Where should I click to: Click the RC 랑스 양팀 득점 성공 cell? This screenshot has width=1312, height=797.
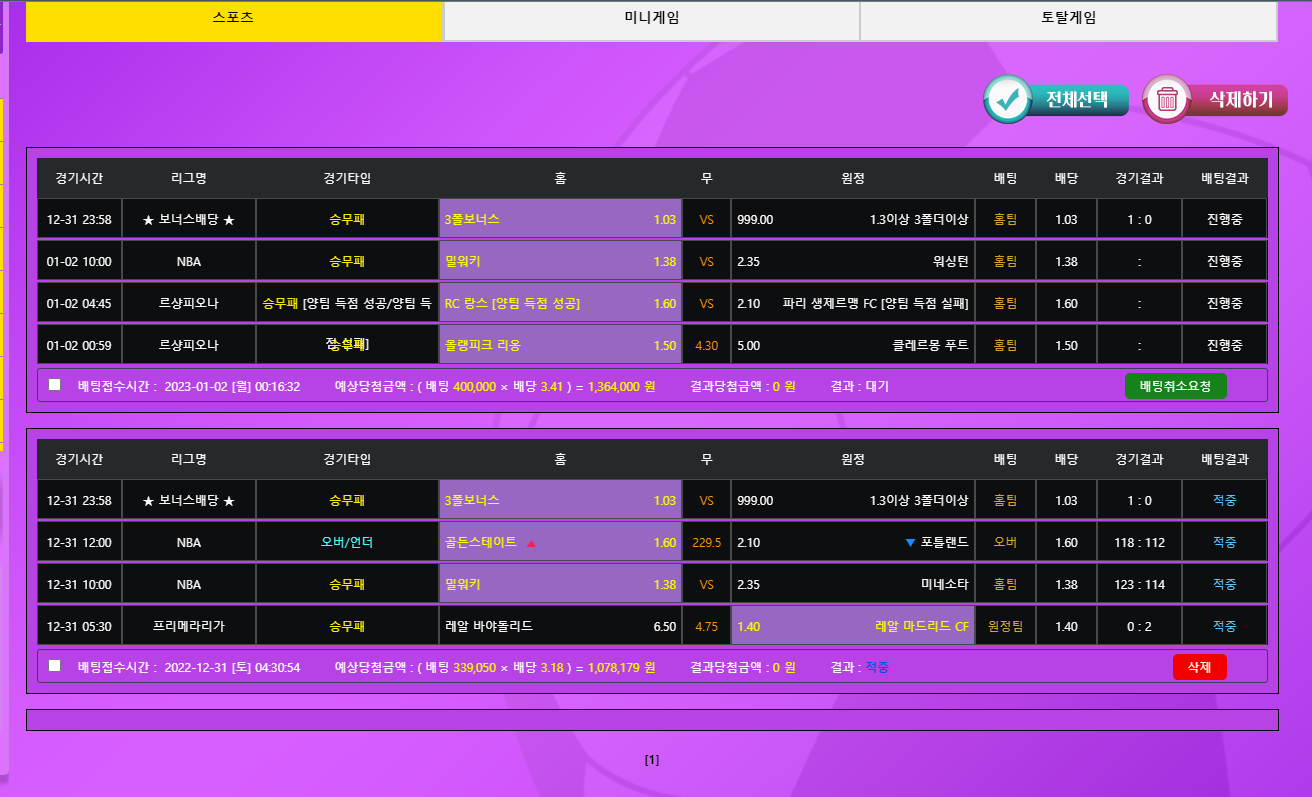(x=559, y=303)
